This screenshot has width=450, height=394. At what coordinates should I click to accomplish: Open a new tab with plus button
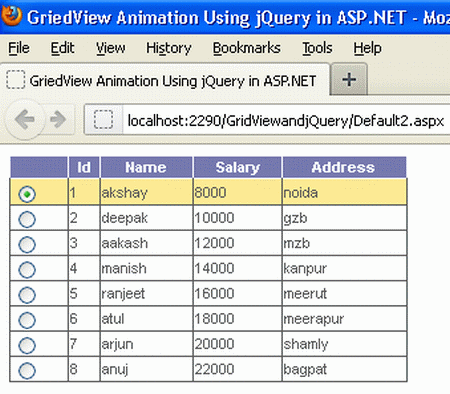click(349, 80)
